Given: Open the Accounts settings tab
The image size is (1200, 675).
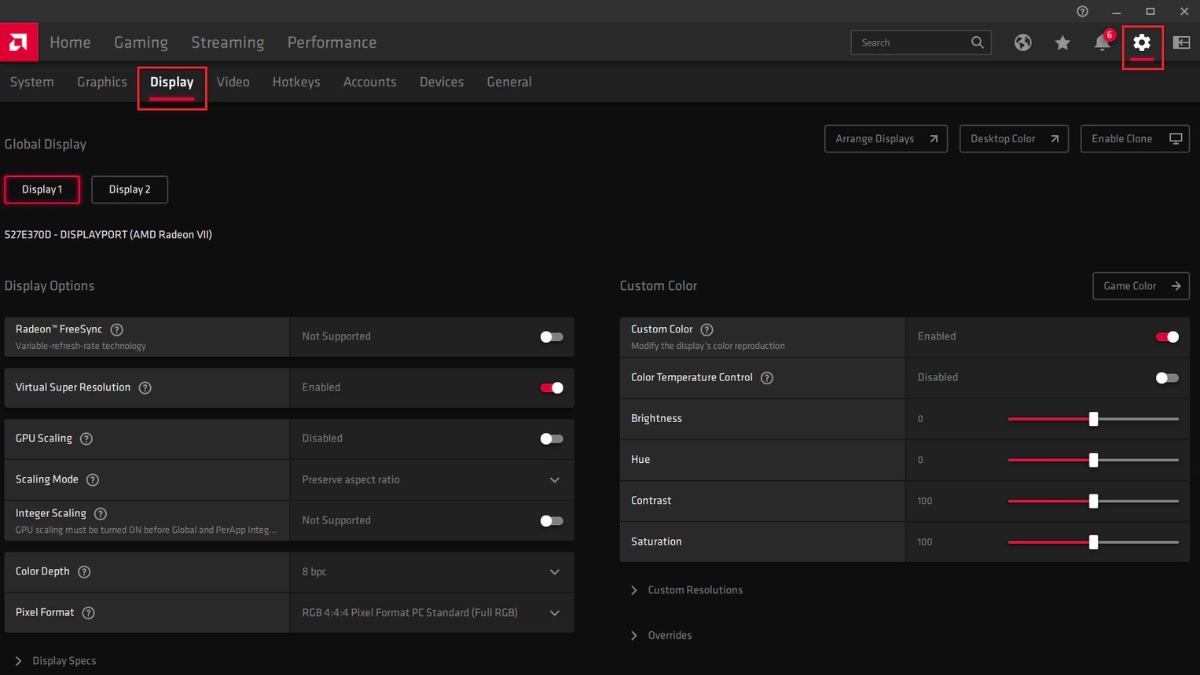Looking at the screenshot, I should [x=370, y=82].
